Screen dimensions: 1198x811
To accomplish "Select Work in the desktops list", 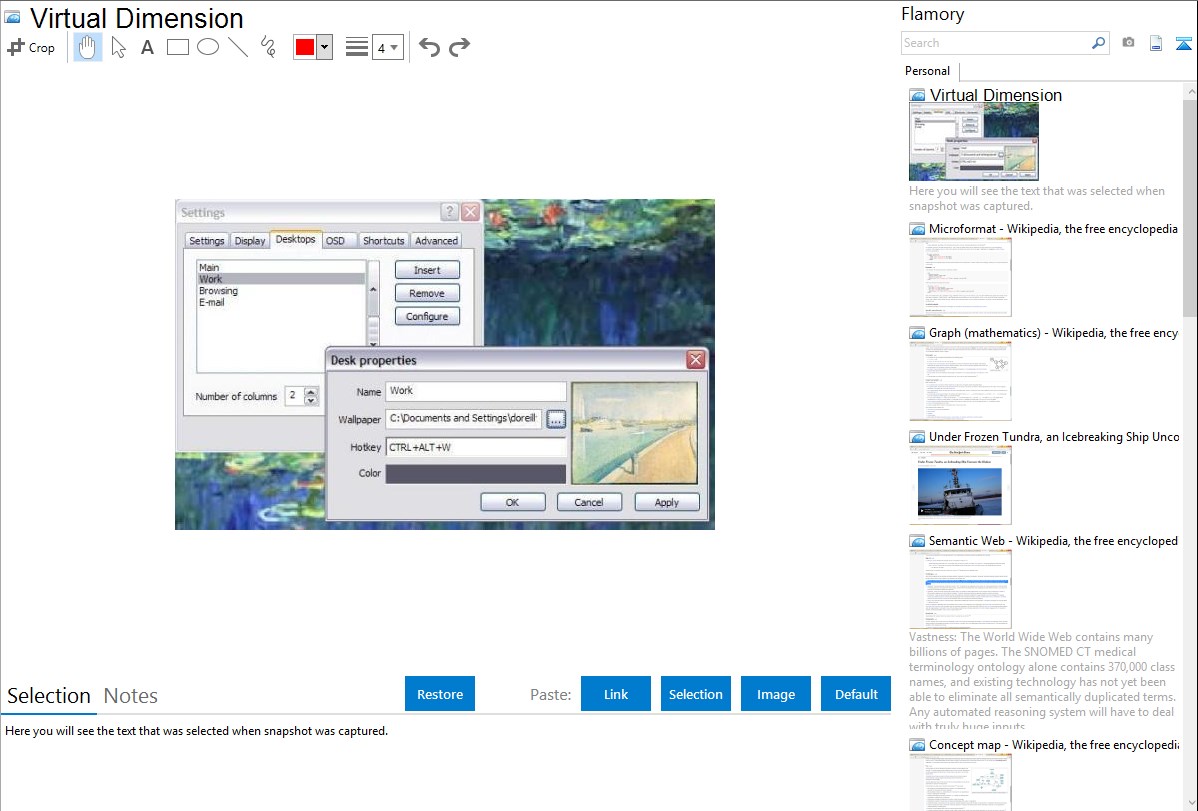I will click(280, 279).
